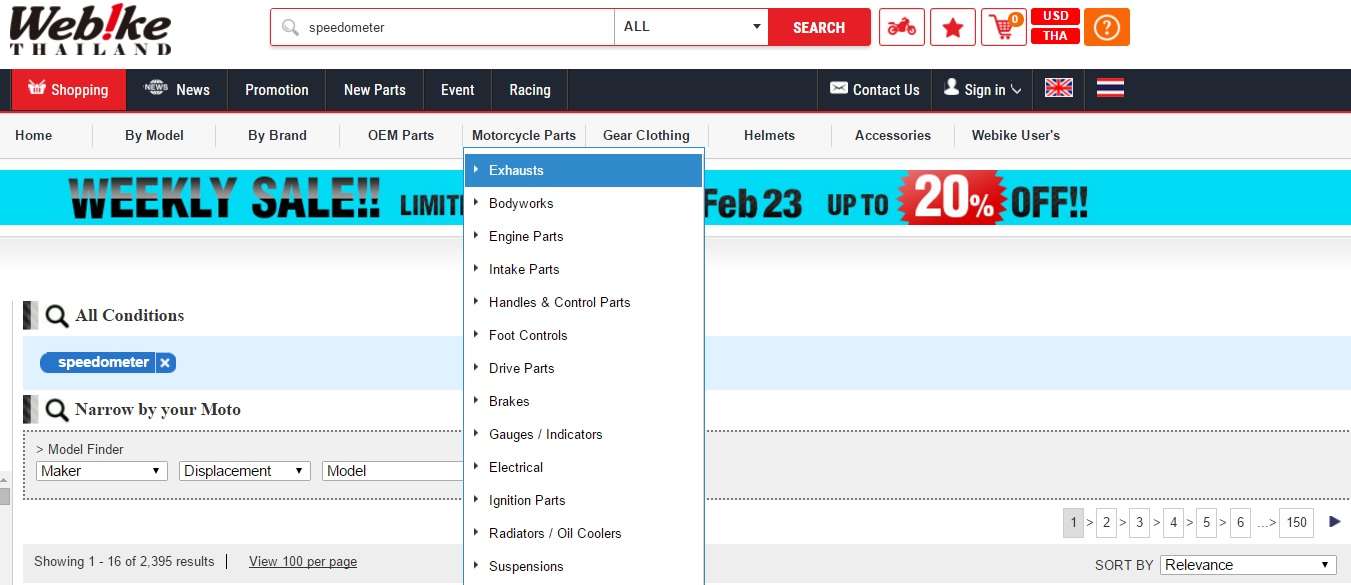Open the Webike User's menu
The image size is (1351, 585).
coord(1016,135)
